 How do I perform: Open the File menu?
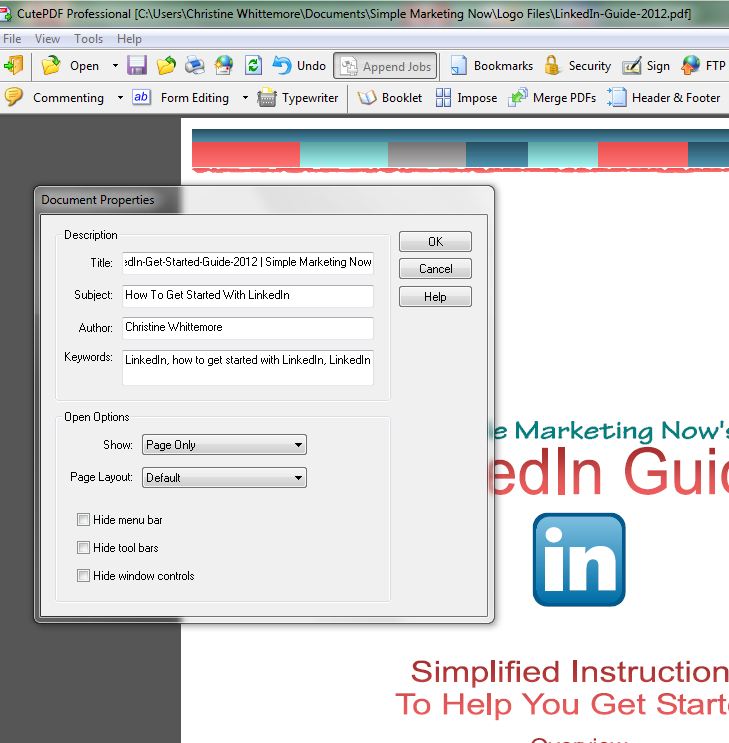(12, 39)
